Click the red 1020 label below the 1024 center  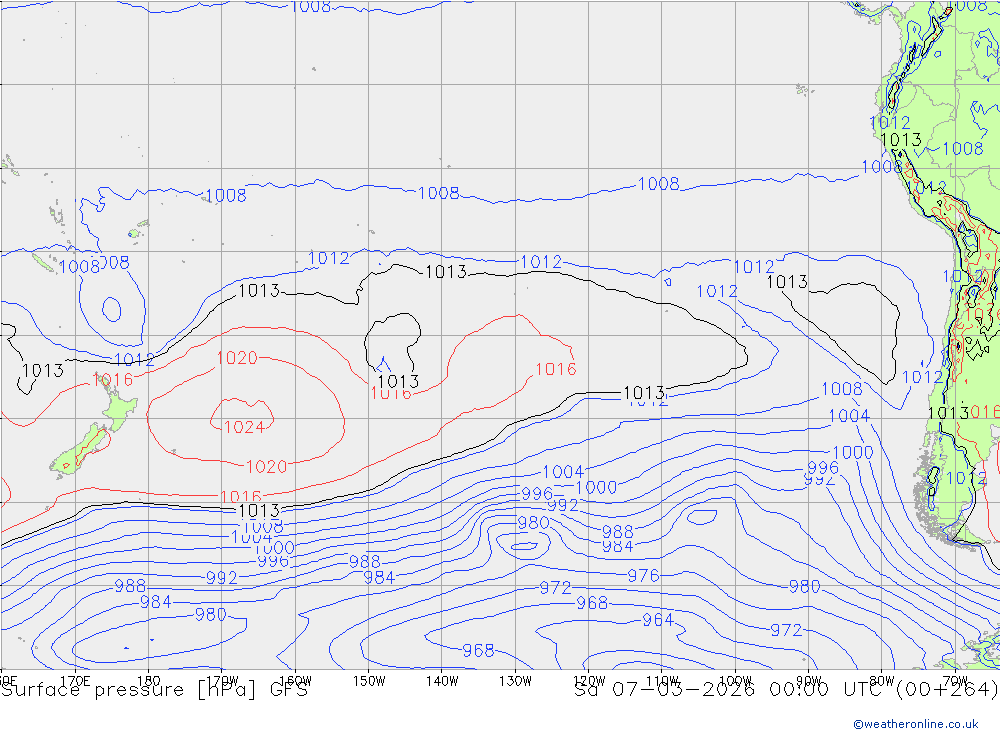[266, 467]
